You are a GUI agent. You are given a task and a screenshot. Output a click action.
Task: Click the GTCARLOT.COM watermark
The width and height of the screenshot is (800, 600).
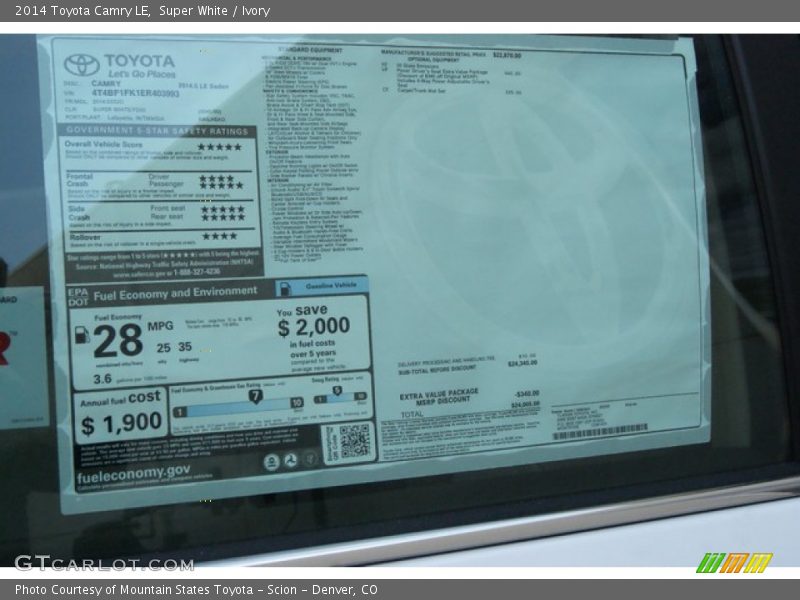point(103,563)
